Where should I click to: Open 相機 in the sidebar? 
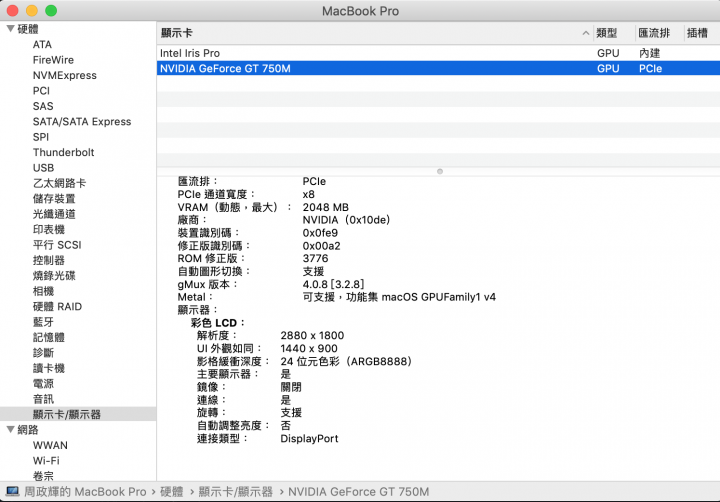[43, 291]
